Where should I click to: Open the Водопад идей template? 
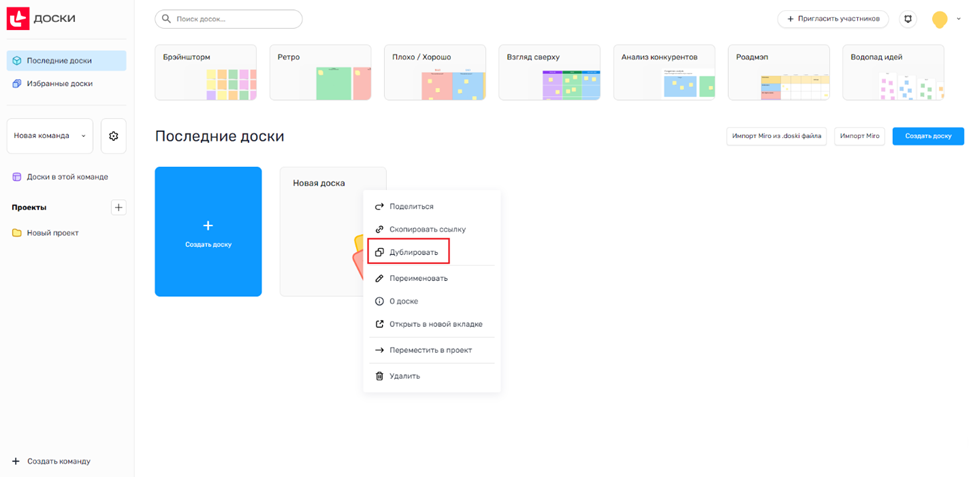click(894, 72)
